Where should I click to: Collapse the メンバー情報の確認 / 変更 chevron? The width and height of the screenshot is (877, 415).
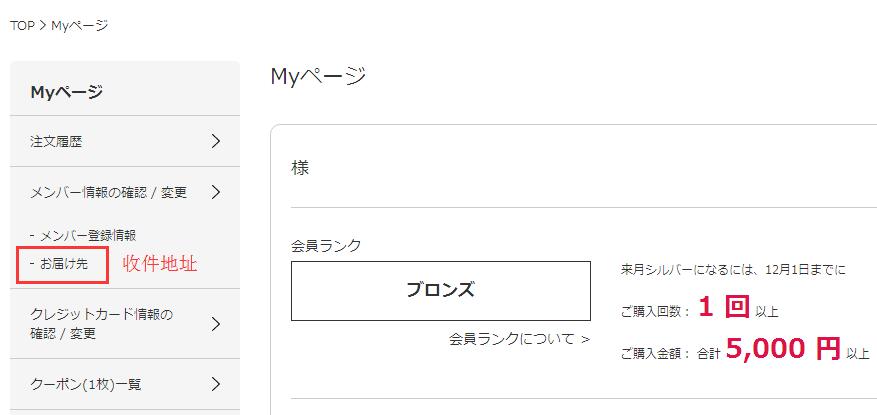(216, 192)
